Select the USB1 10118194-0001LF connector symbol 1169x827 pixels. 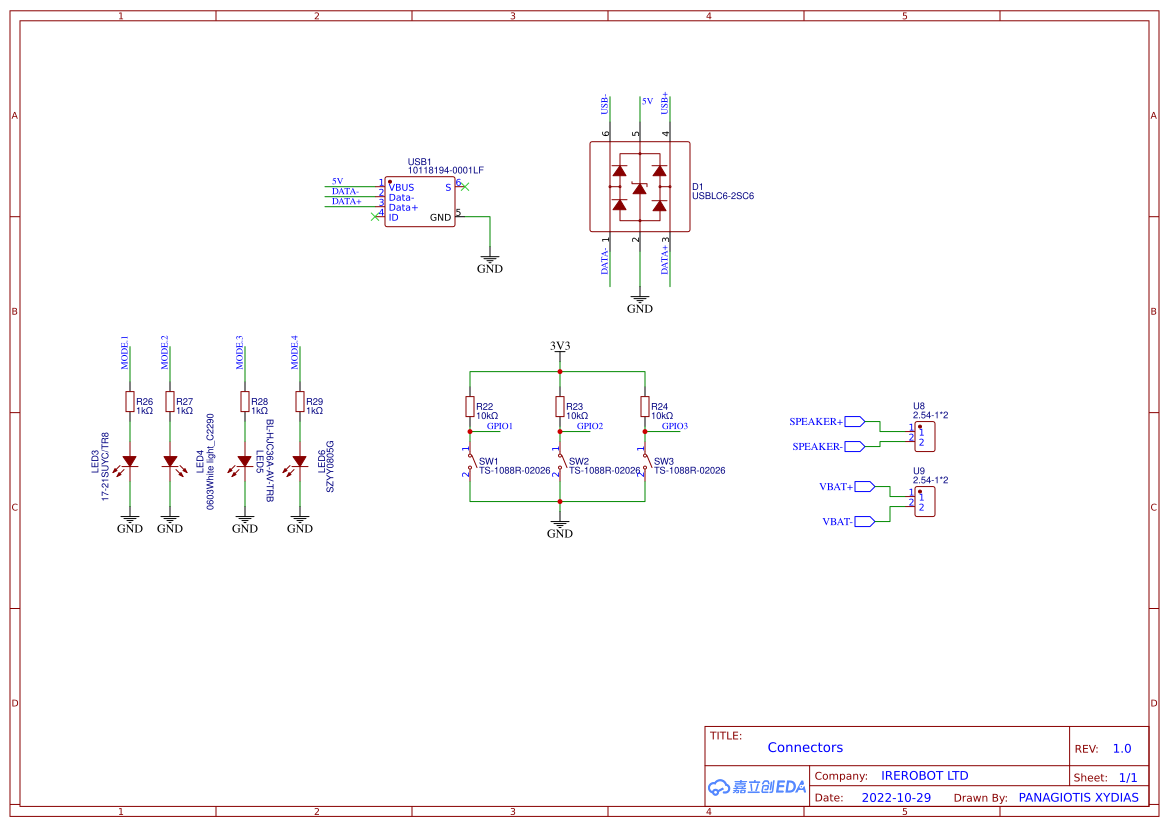419,200
